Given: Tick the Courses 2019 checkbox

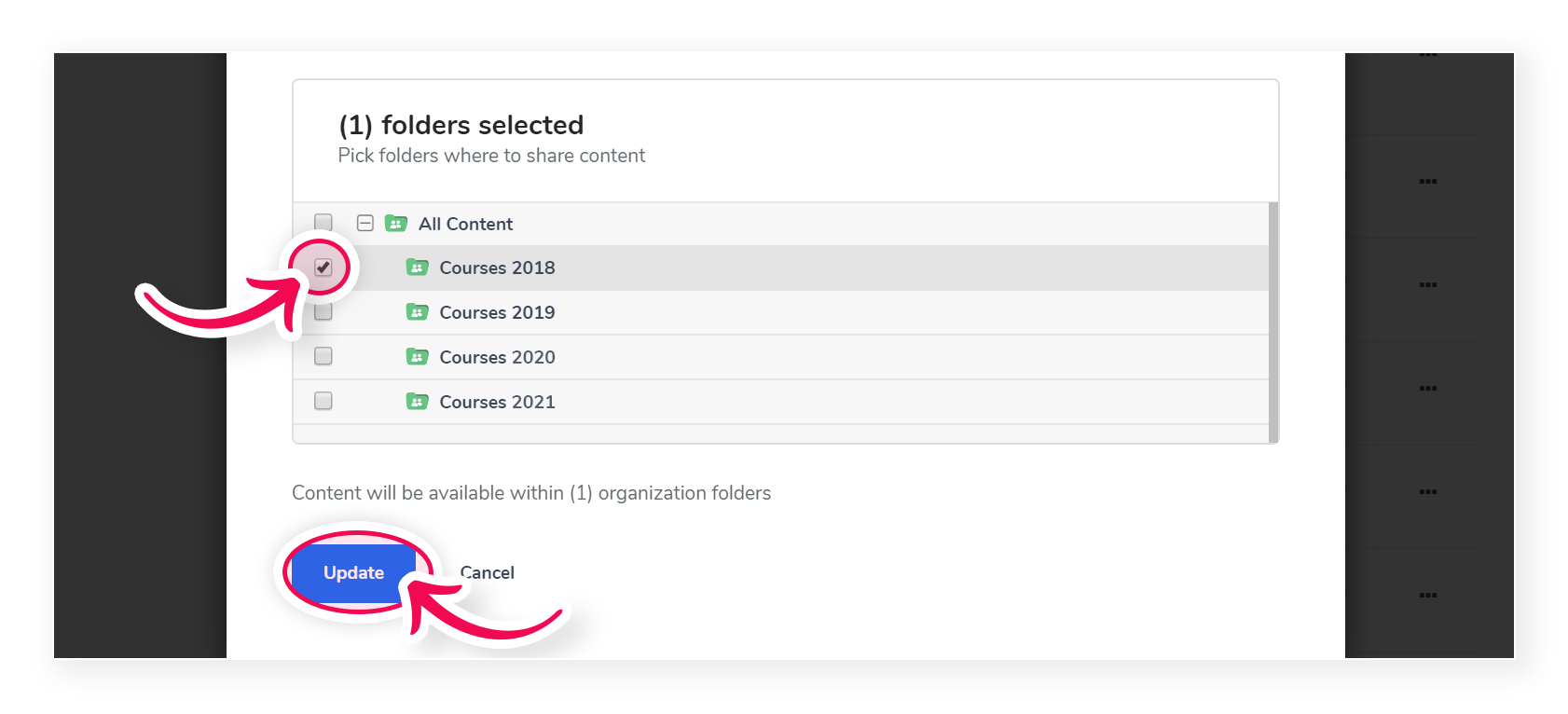Looking at the screenshot, I should click(323, 312).
